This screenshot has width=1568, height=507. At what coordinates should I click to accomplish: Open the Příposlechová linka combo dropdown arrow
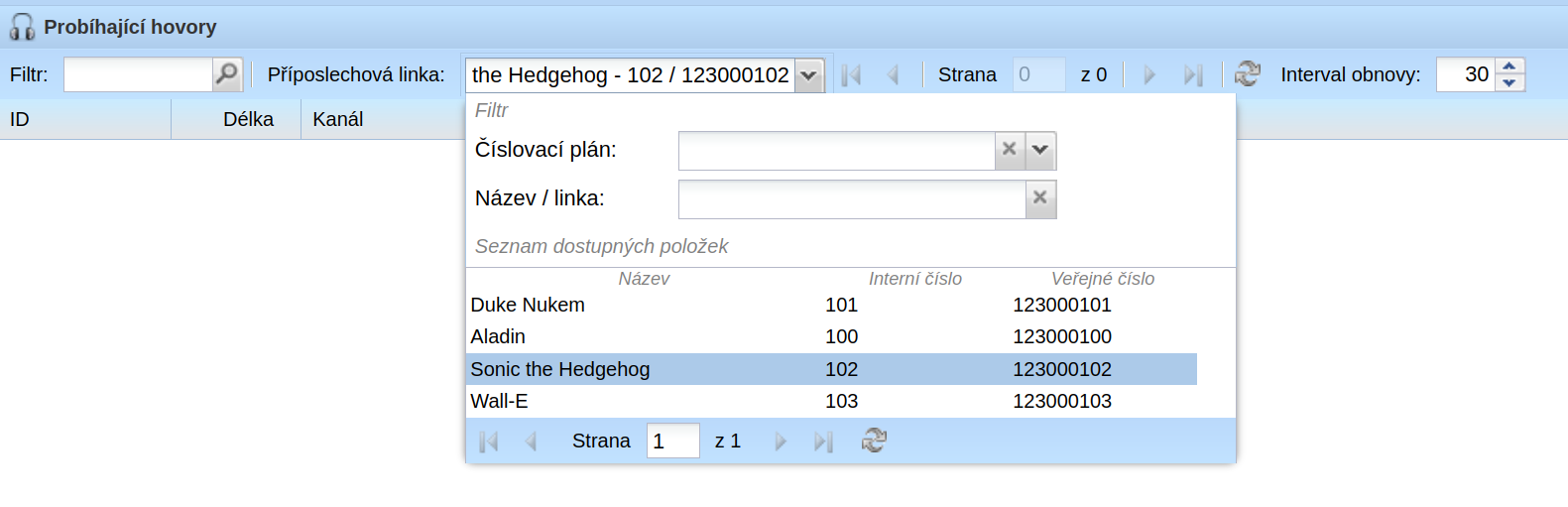pos(809,75)
